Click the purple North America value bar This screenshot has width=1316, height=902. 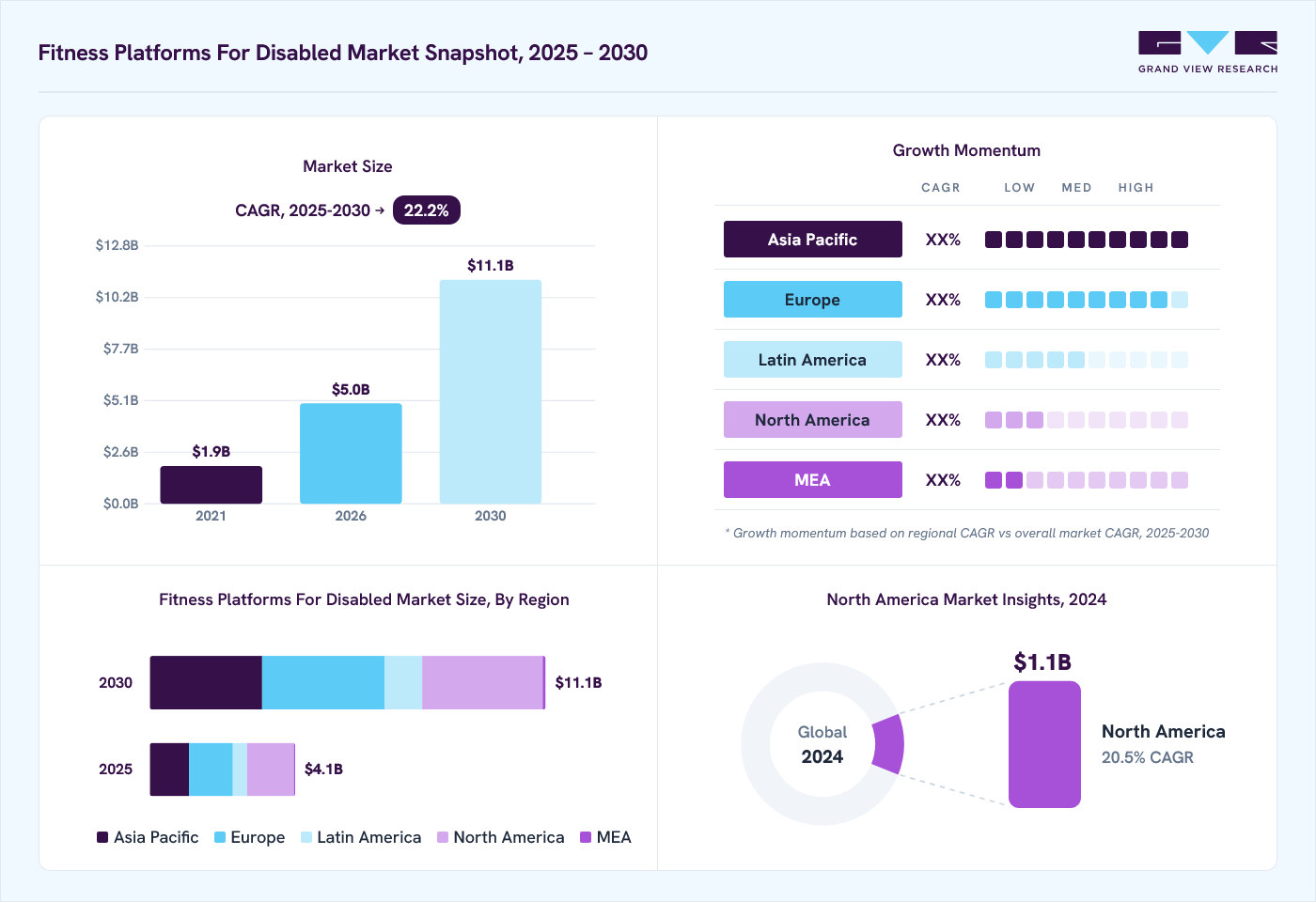click(x=1044, y=744)
